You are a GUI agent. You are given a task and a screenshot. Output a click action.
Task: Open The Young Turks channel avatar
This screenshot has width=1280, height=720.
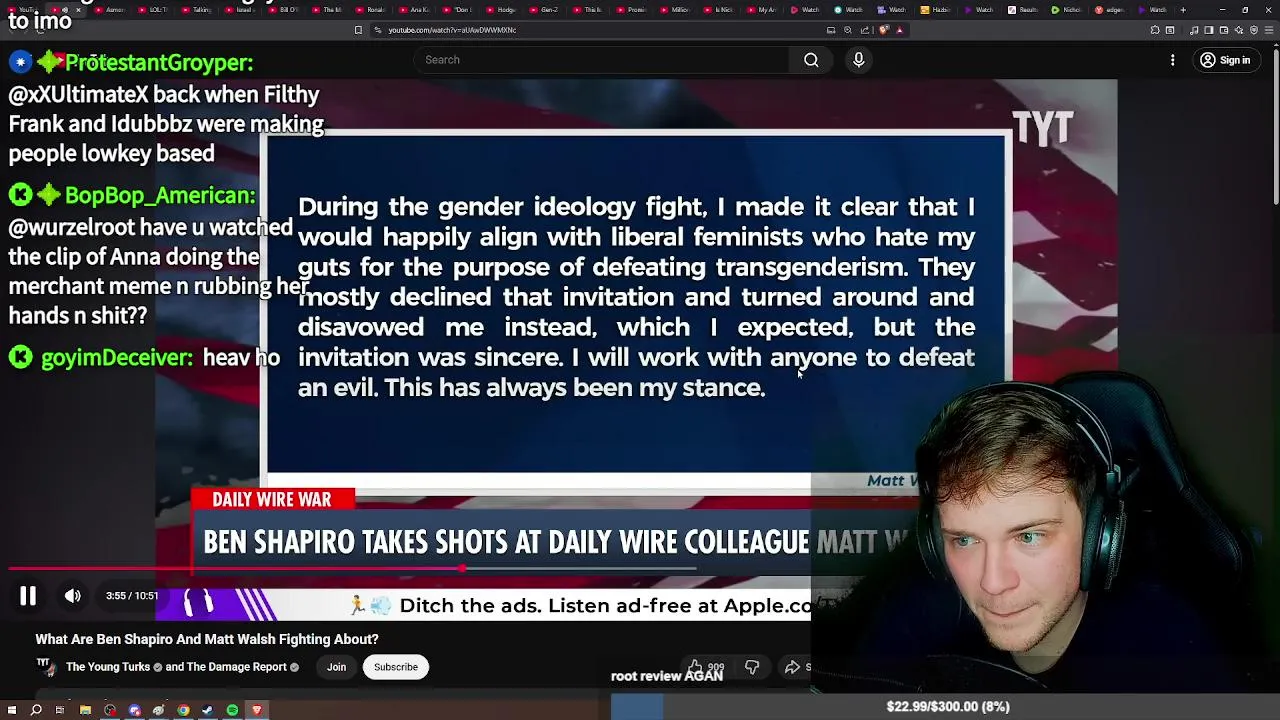pos(45,666)
